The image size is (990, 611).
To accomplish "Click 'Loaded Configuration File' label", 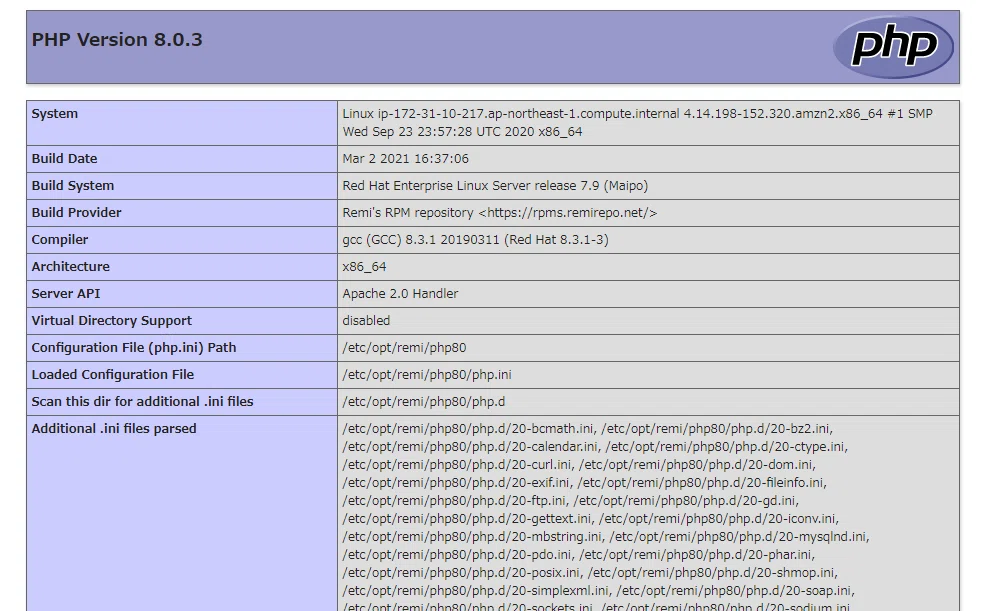I will pyautogui.click(x=112, y=375).
